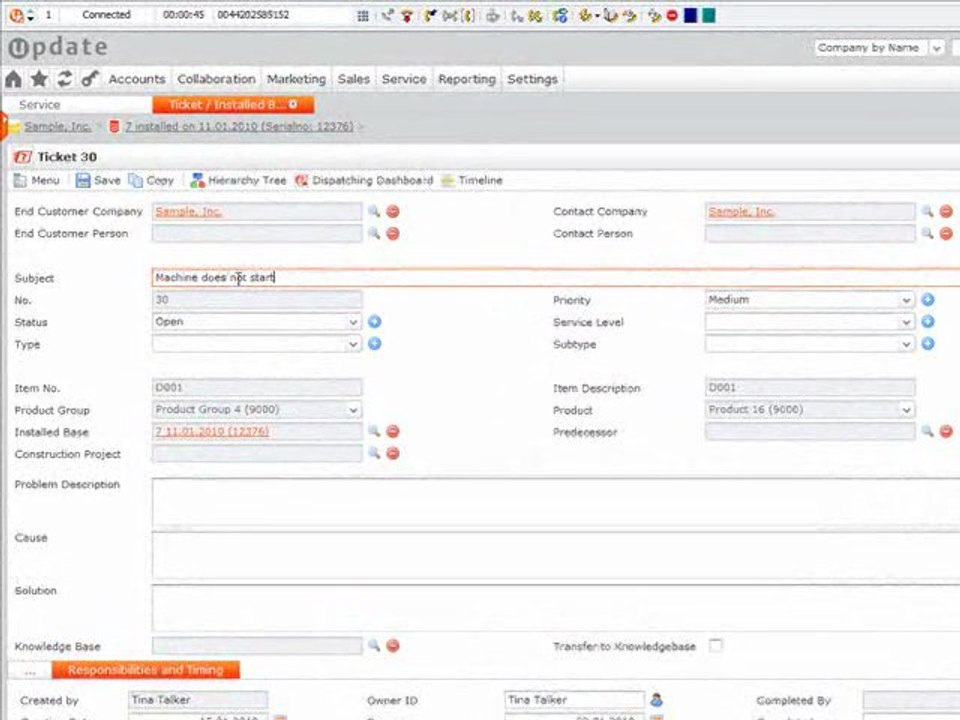Tick the Transfer to Knowledgebase checkbox
The image size is (960, 720).
click(x=715, y=645)
